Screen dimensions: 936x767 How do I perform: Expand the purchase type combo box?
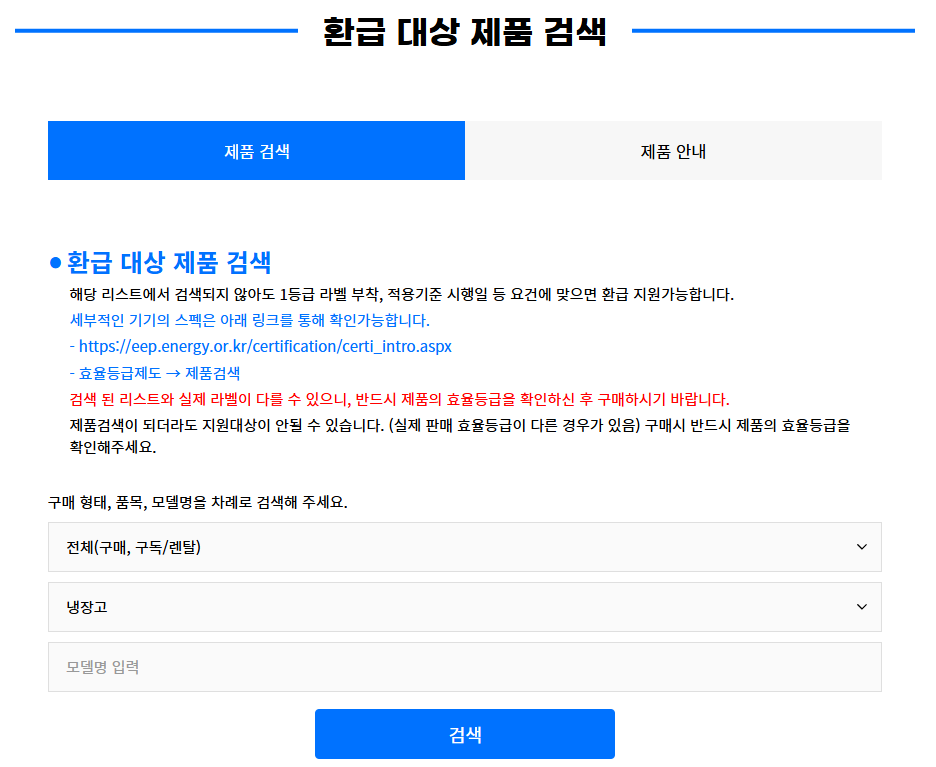[464, 547]
